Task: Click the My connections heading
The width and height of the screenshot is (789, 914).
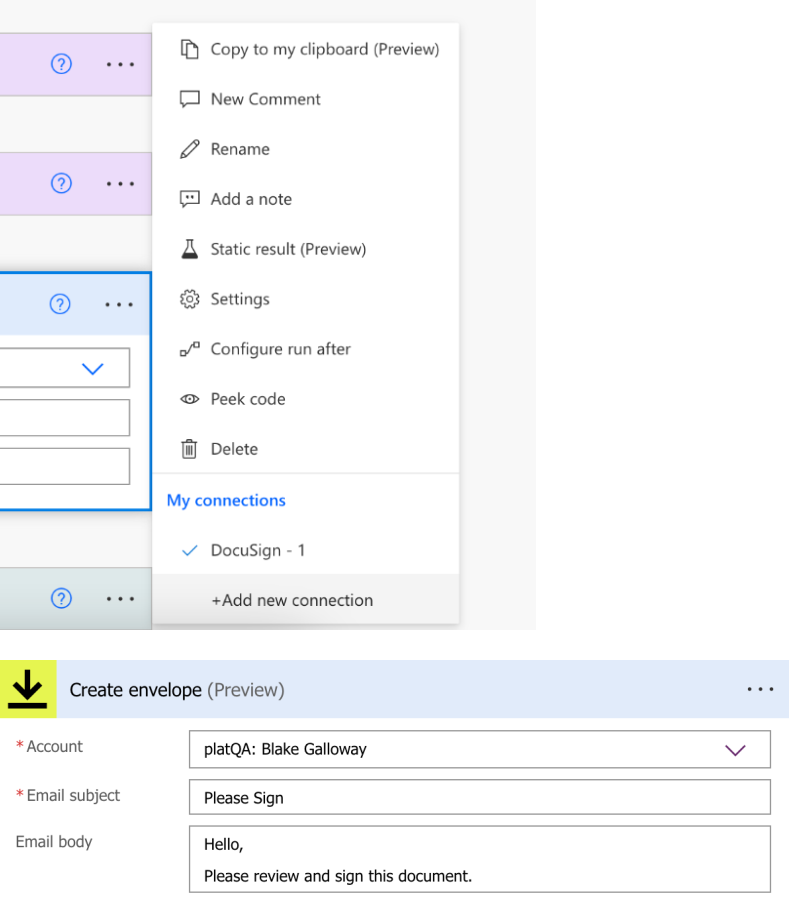Action: pos(226,500)
